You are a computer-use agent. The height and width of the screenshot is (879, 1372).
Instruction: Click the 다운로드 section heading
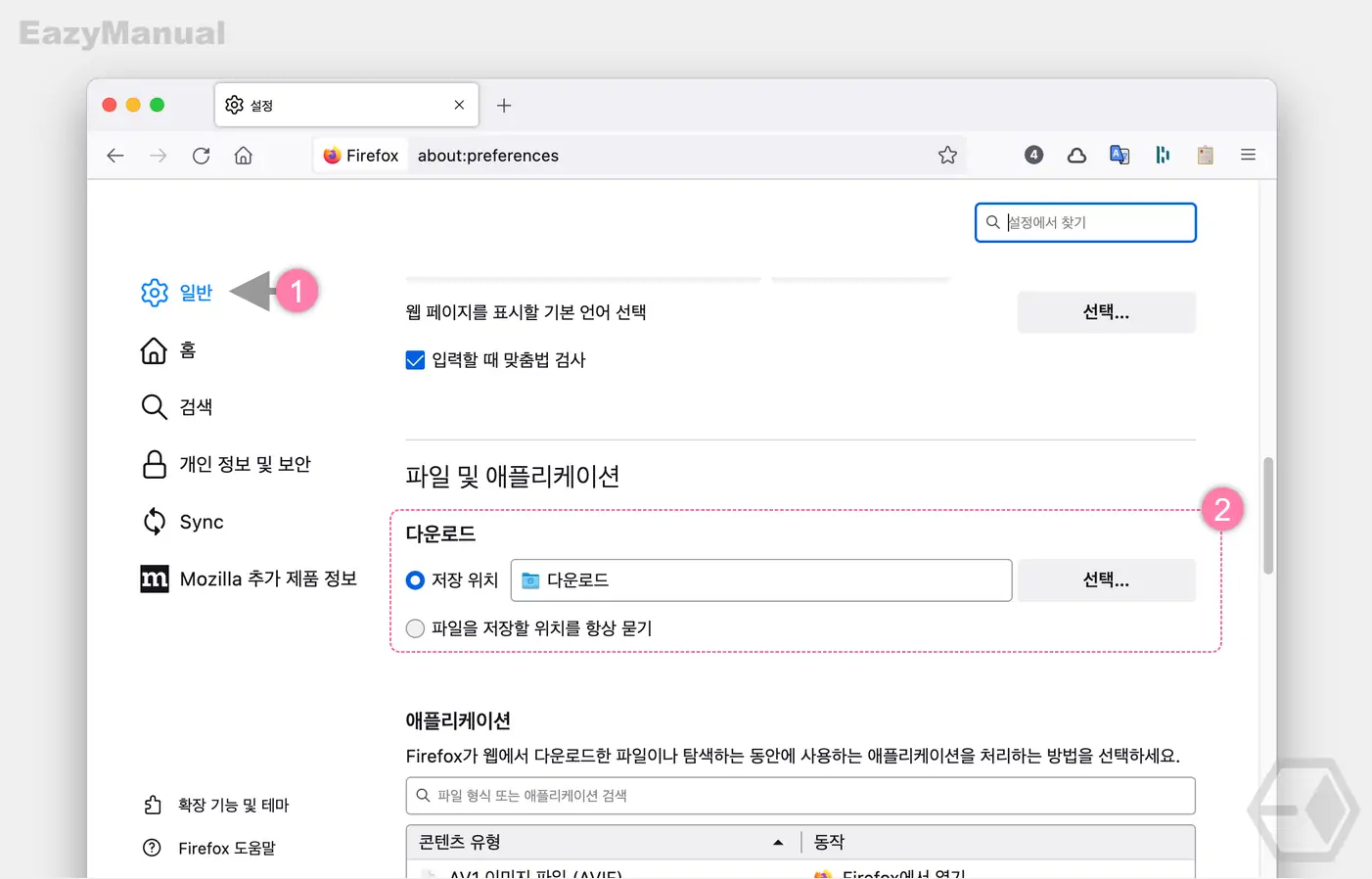440,533
